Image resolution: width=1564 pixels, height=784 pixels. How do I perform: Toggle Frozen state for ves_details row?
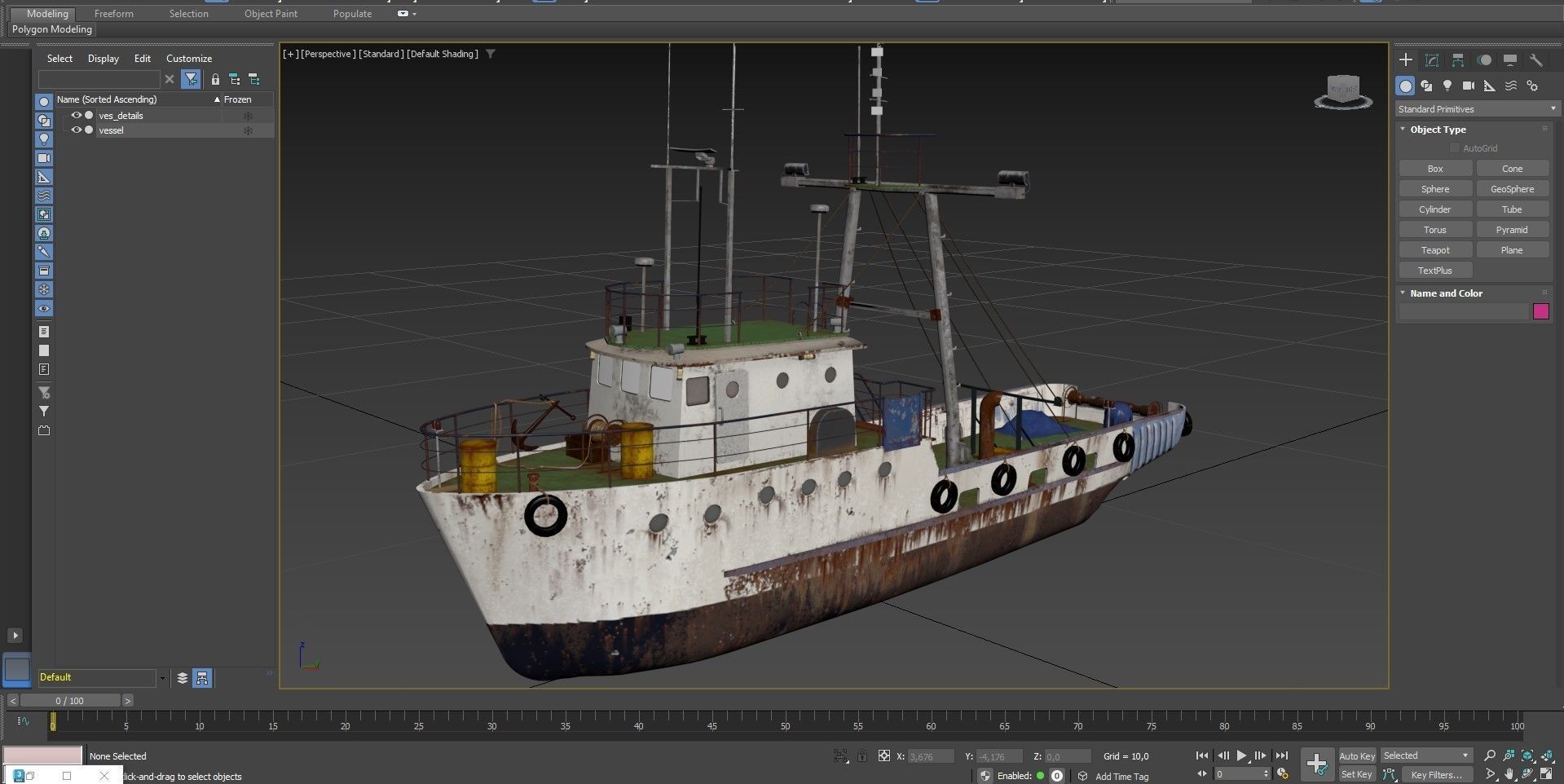pyautogui.click(x=249, y=116)
